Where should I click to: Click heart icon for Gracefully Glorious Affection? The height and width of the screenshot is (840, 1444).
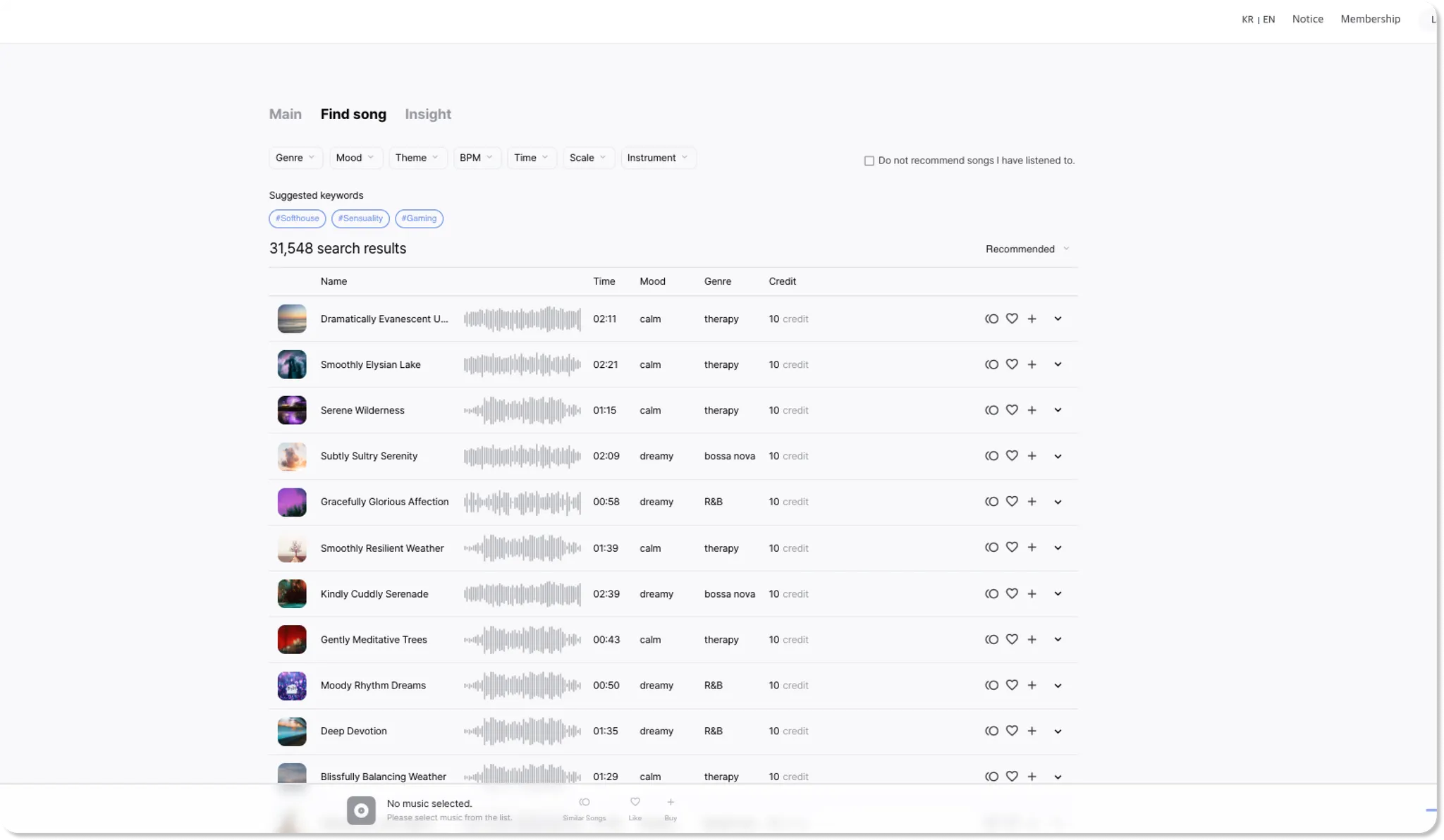coord(1012,502)
